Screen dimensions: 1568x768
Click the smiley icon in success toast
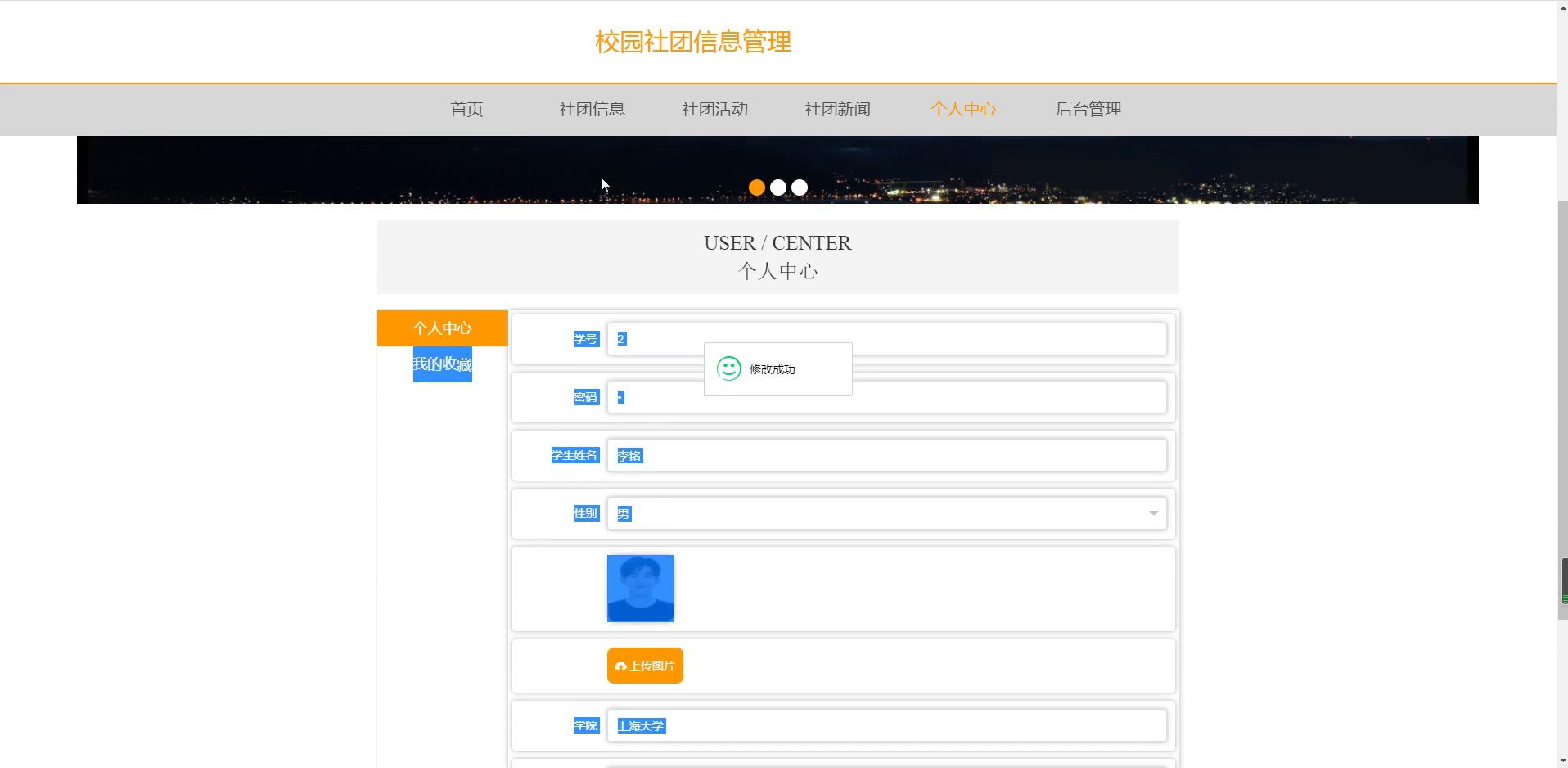coord(728,368)
